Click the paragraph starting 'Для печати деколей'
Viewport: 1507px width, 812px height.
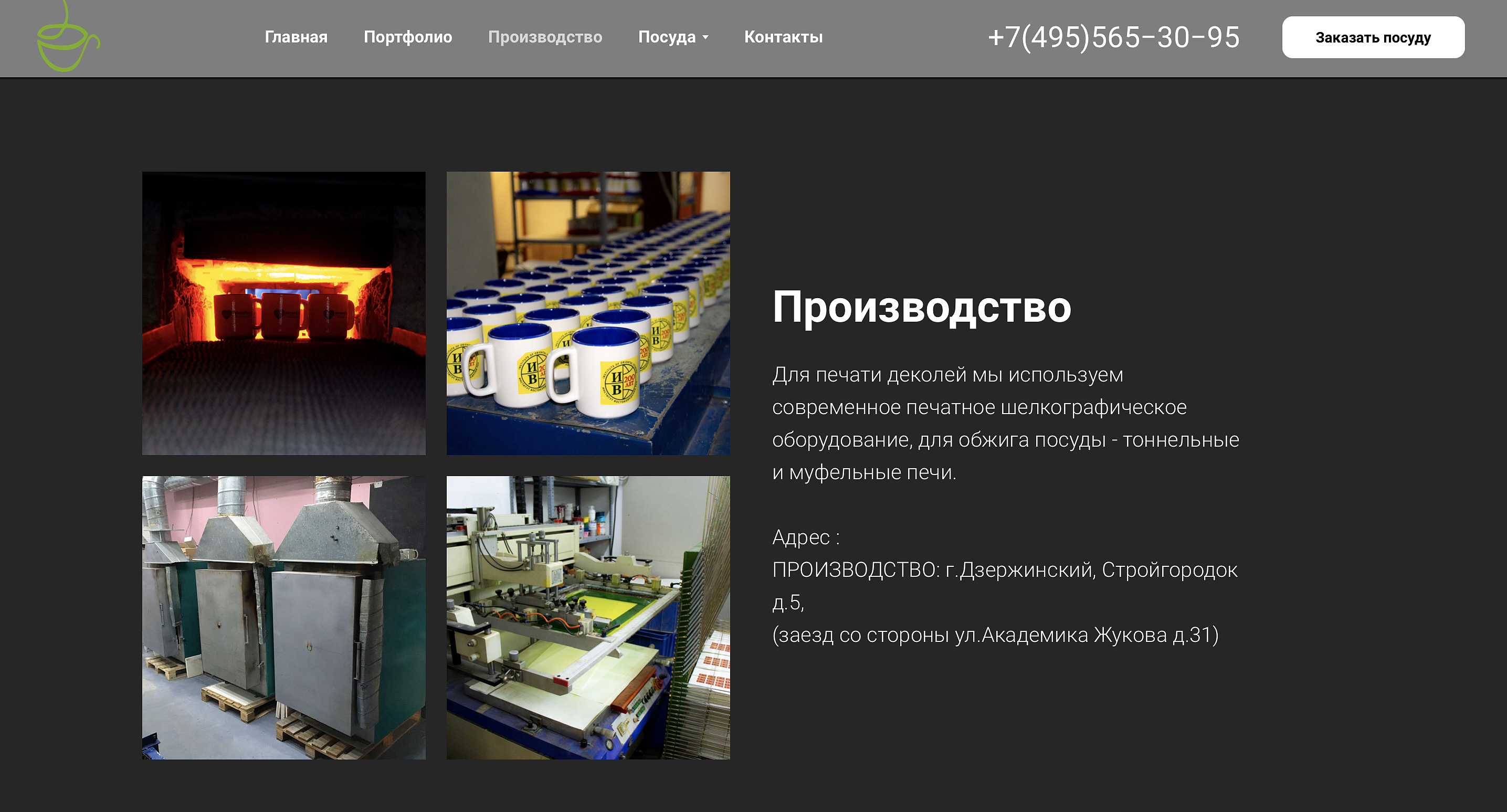click(1006, 423)
